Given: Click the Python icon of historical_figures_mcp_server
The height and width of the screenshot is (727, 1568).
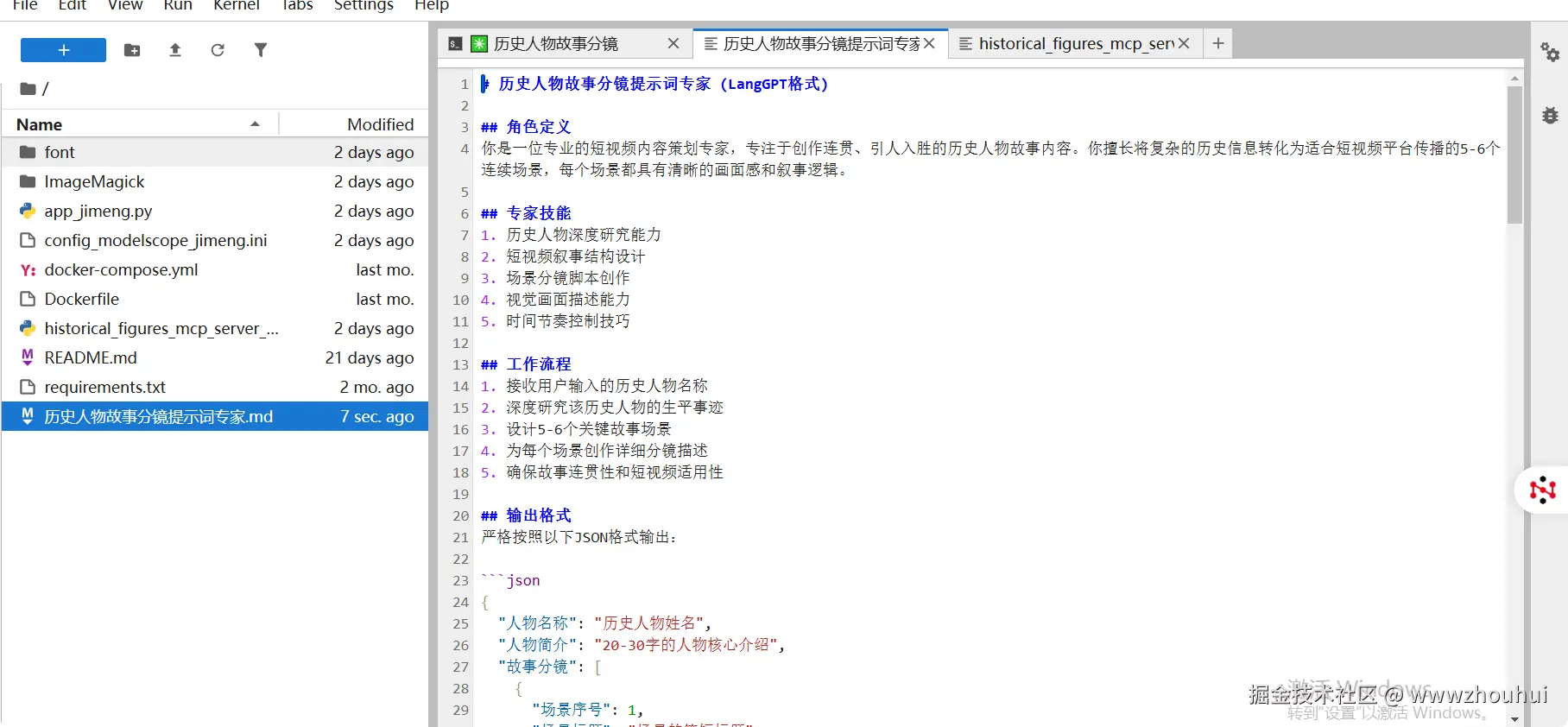Looking at the screenshot, I should pyautogui.click(x=28, y=328).
